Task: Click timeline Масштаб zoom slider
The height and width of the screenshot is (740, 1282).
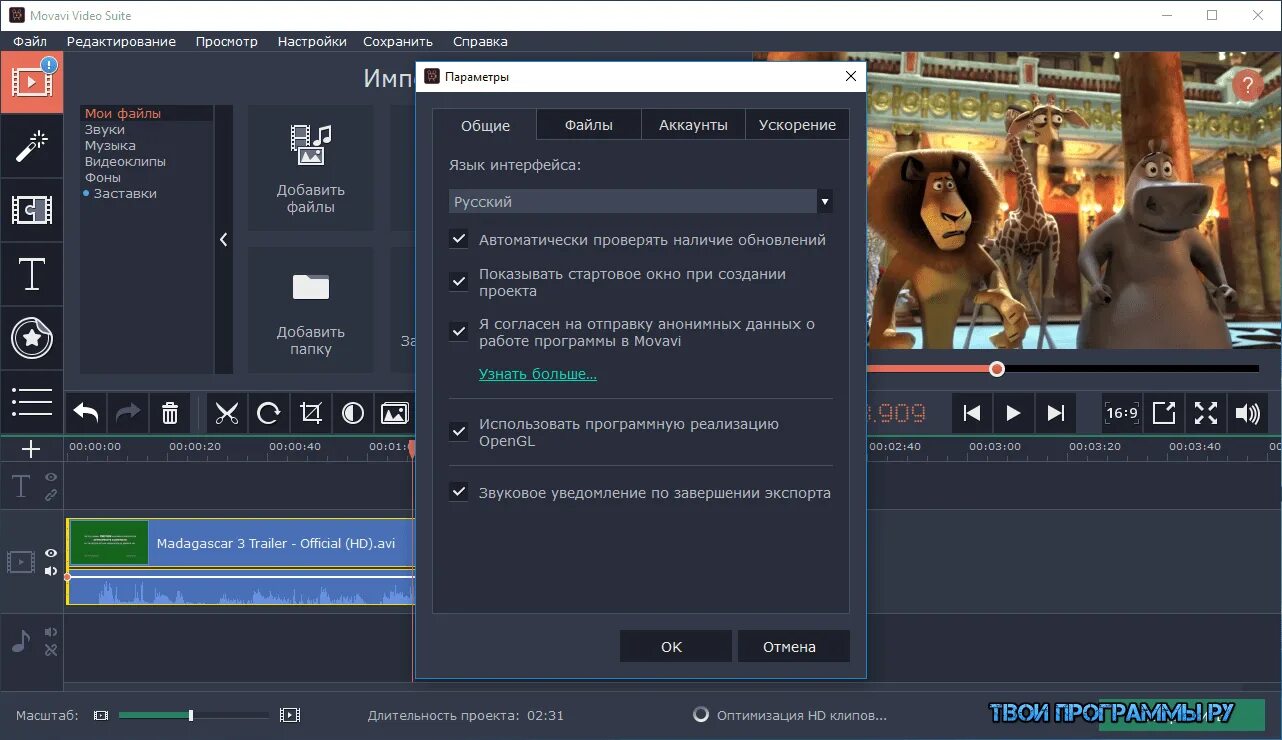Action: (x=194, y=715)
